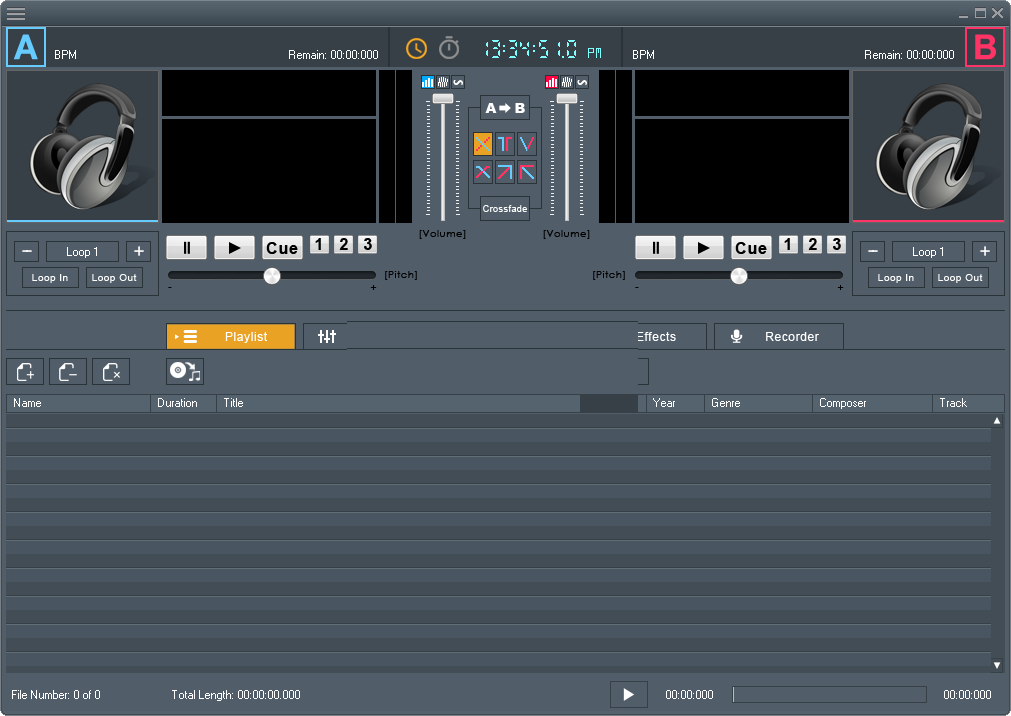The height and width of the screenshot is (716, 1011).
Task: Click the mixer sliders icon beside Playlist
Action: coord(325,336)
